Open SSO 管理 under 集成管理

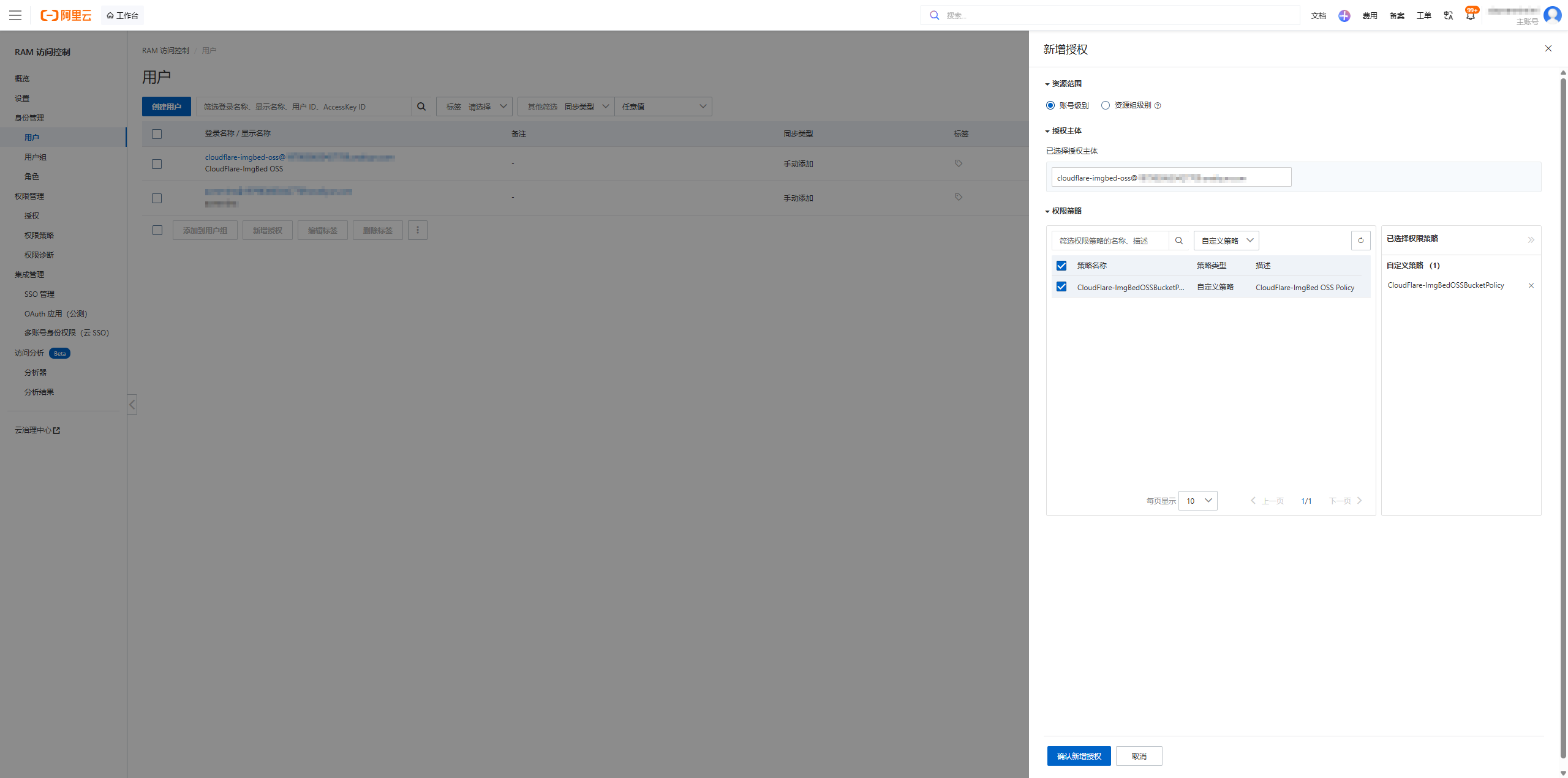(39, 294)
